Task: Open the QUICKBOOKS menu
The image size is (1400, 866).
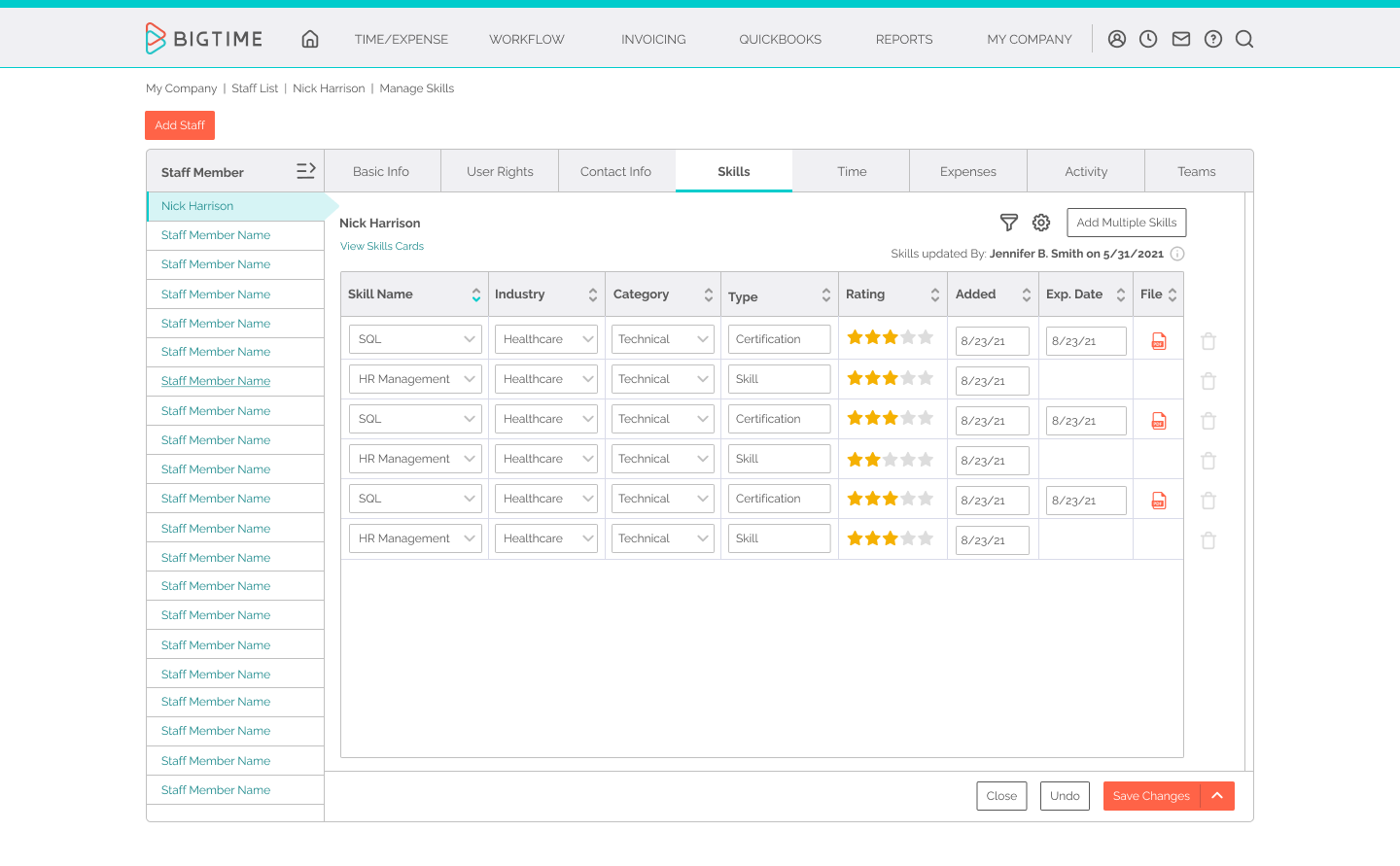Action: [x=780, y=39]
